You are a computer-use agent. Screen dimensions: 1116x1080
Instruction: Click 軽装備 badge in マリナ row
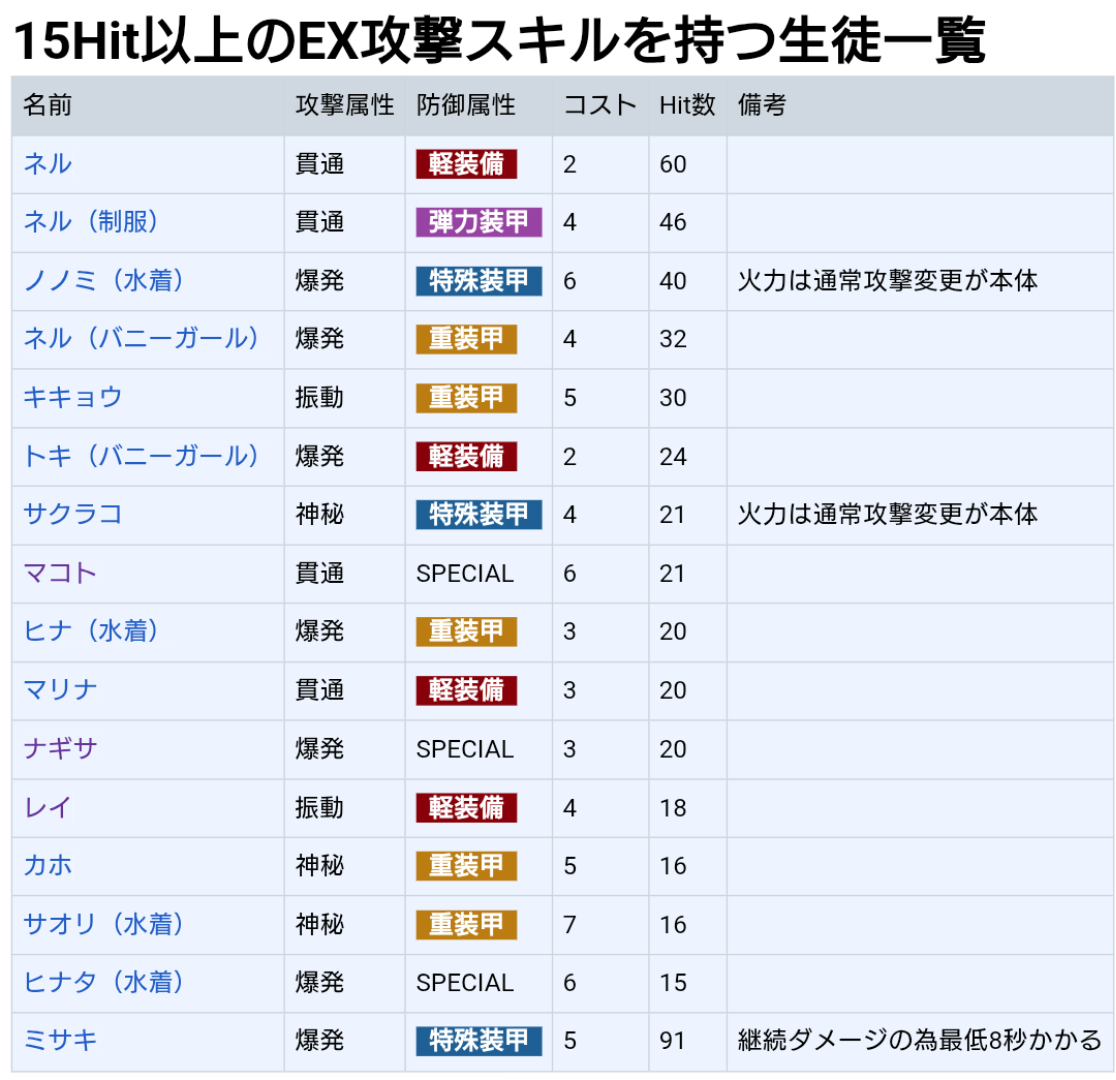point(466,690)
